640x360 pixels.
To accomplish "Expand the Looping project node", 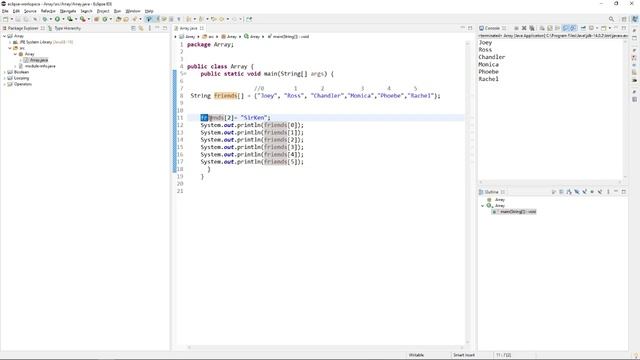I will point(4,78).
